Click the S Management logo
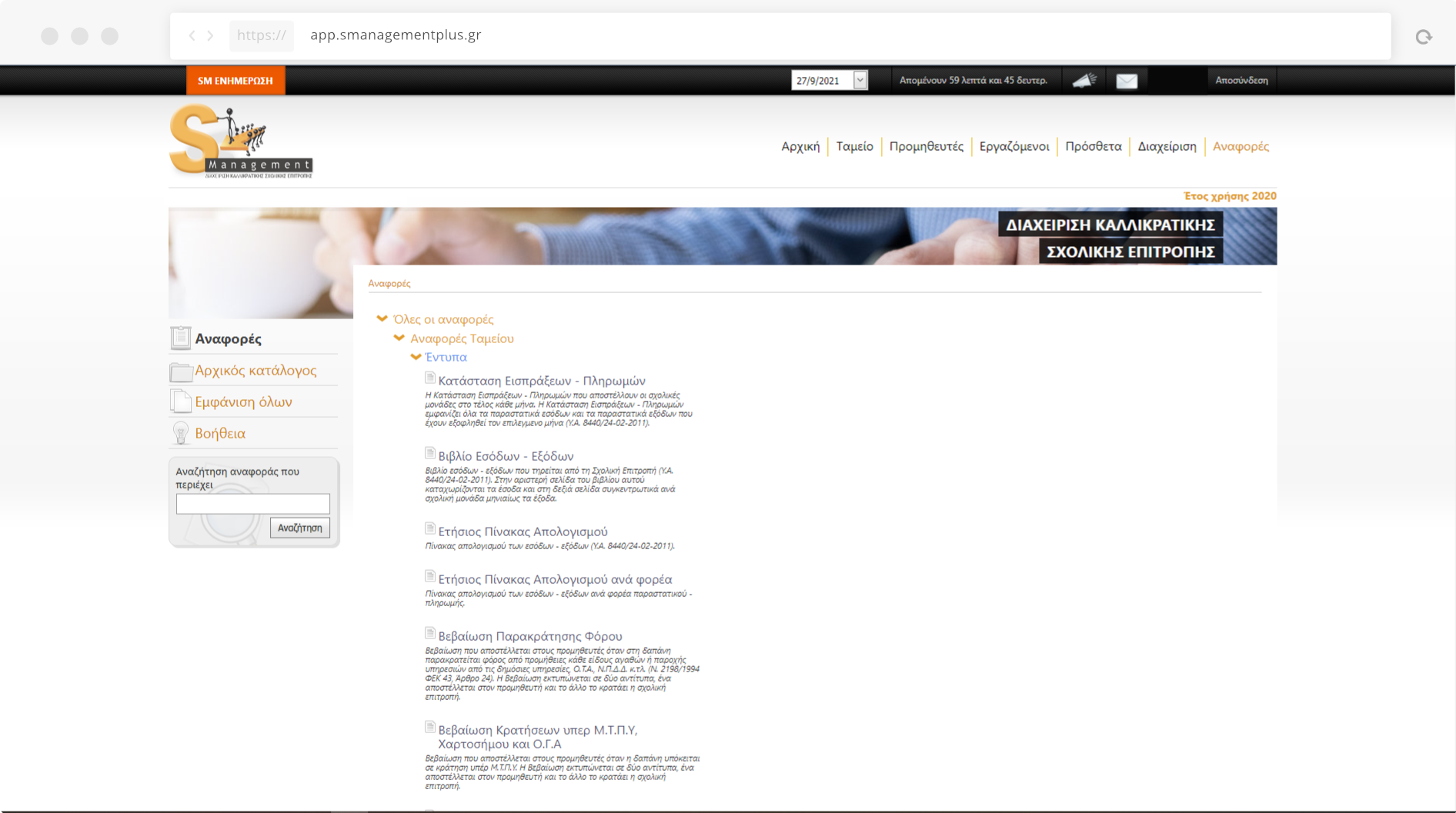 [x=241, y=142]
